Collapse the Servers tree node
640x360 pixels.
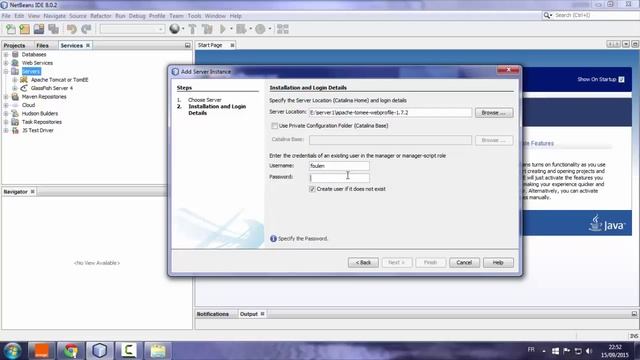tap(6, 71)
